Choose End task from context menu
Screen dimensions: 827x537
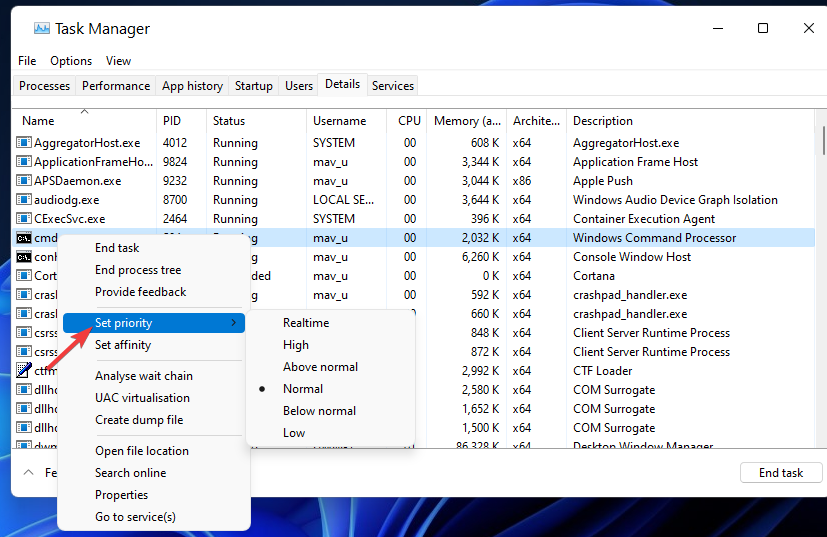(117, 248)
